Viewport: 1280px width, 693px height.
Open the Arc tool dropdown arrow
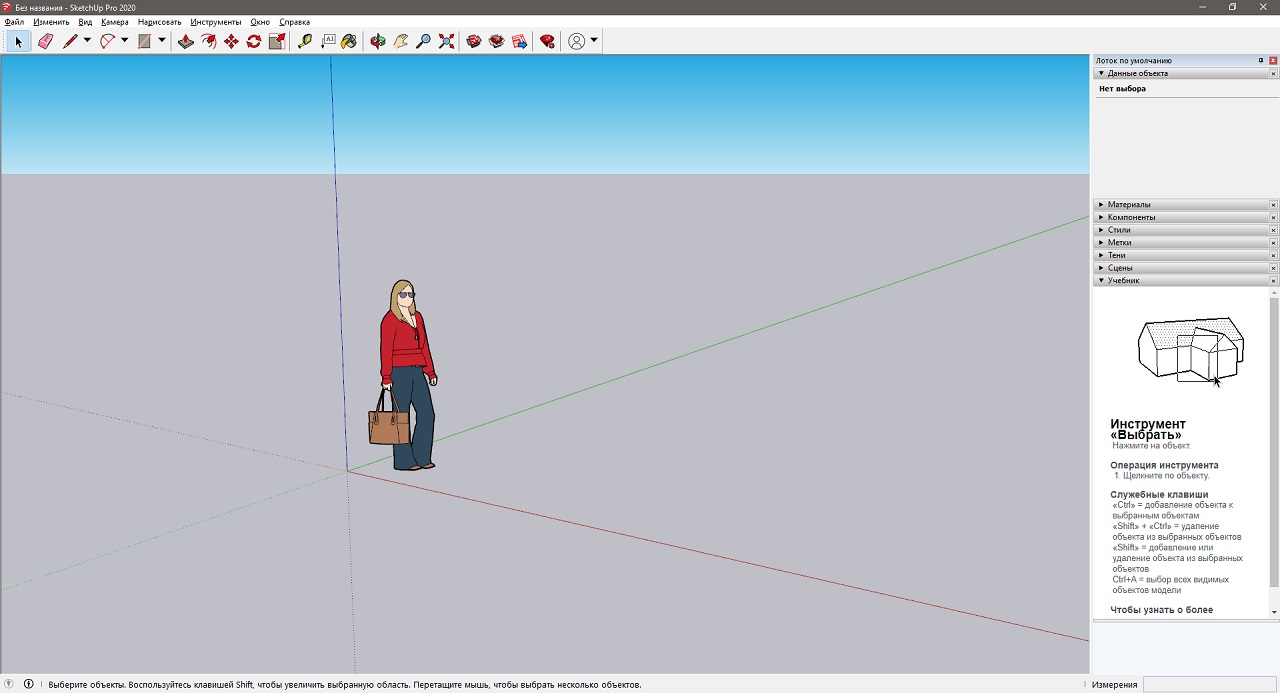click(x=125, y=41)
